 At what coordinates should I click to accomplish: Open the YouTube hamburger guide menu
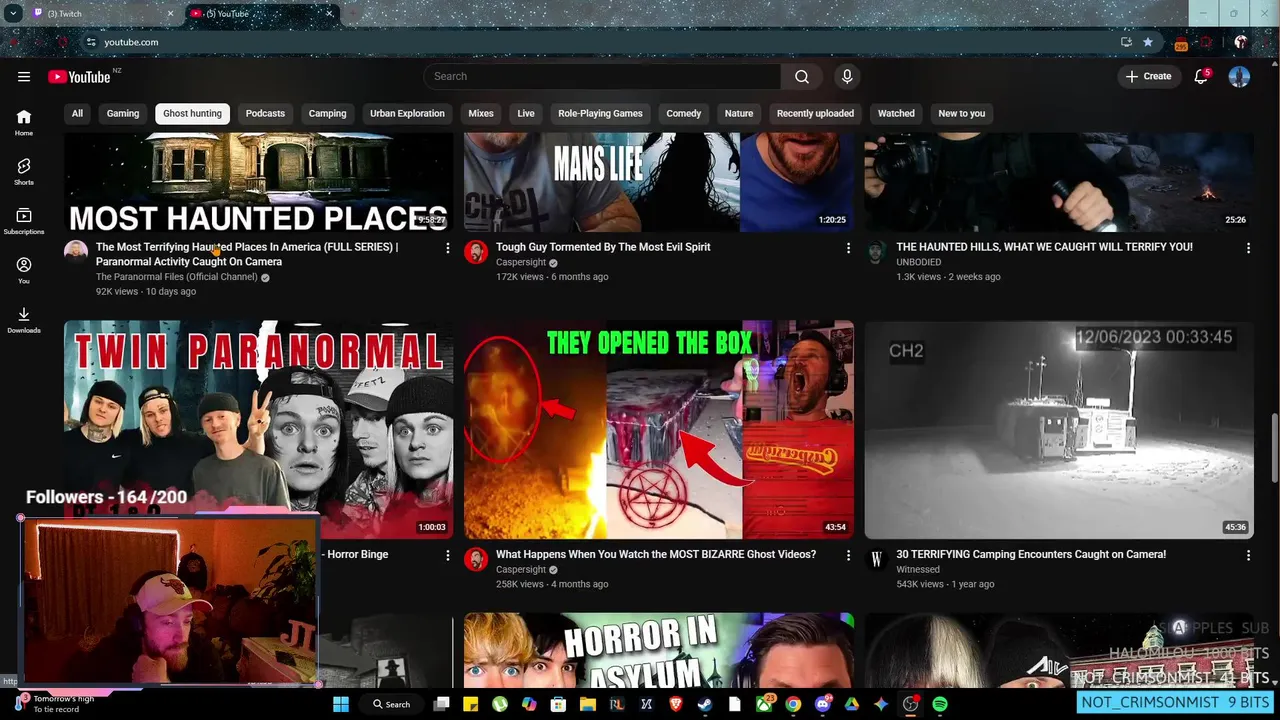24,76
